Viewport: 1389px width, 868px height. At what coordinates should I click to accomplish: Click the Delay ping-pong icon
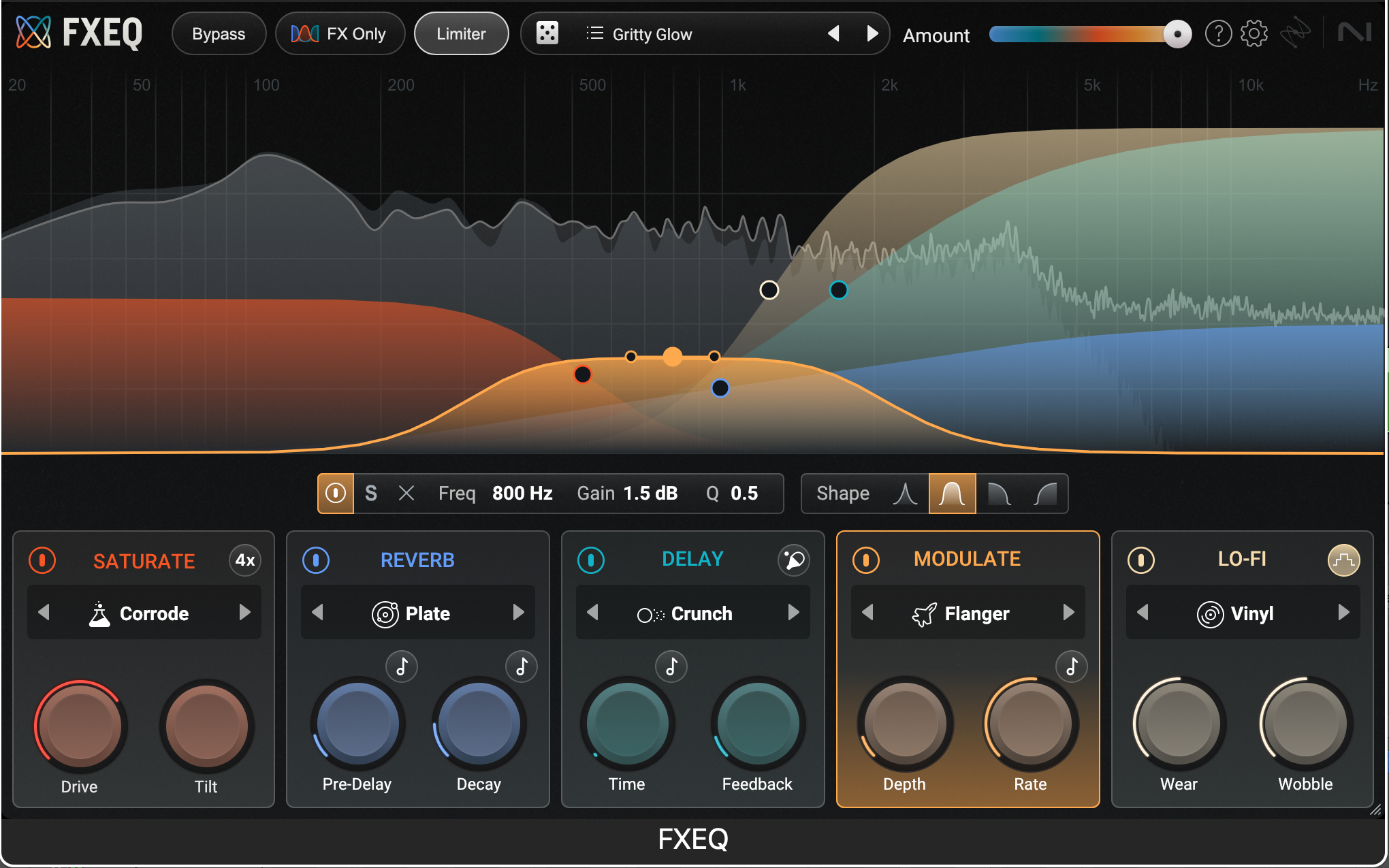pyautogui.click(x=793, y=560)
